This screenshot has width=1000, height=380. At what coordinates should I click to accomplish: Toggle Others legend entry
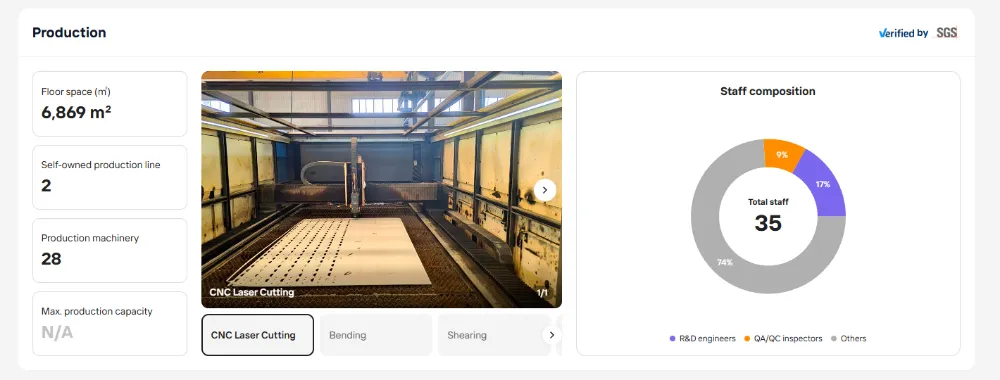(x=848, y=339)
